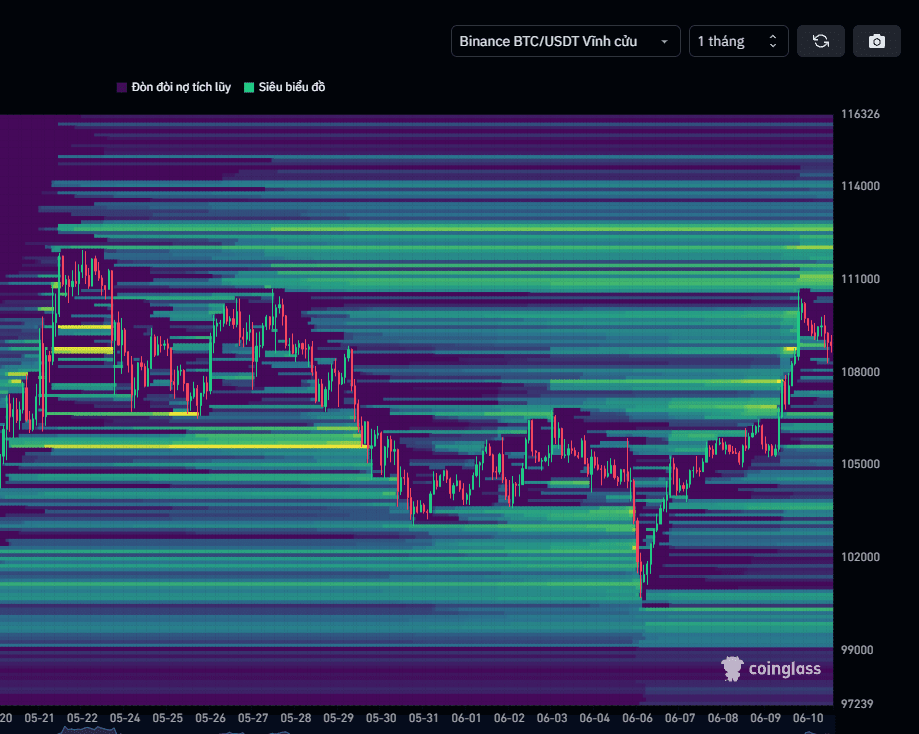Click the 108000 price axis label

(x=860, y=372)
